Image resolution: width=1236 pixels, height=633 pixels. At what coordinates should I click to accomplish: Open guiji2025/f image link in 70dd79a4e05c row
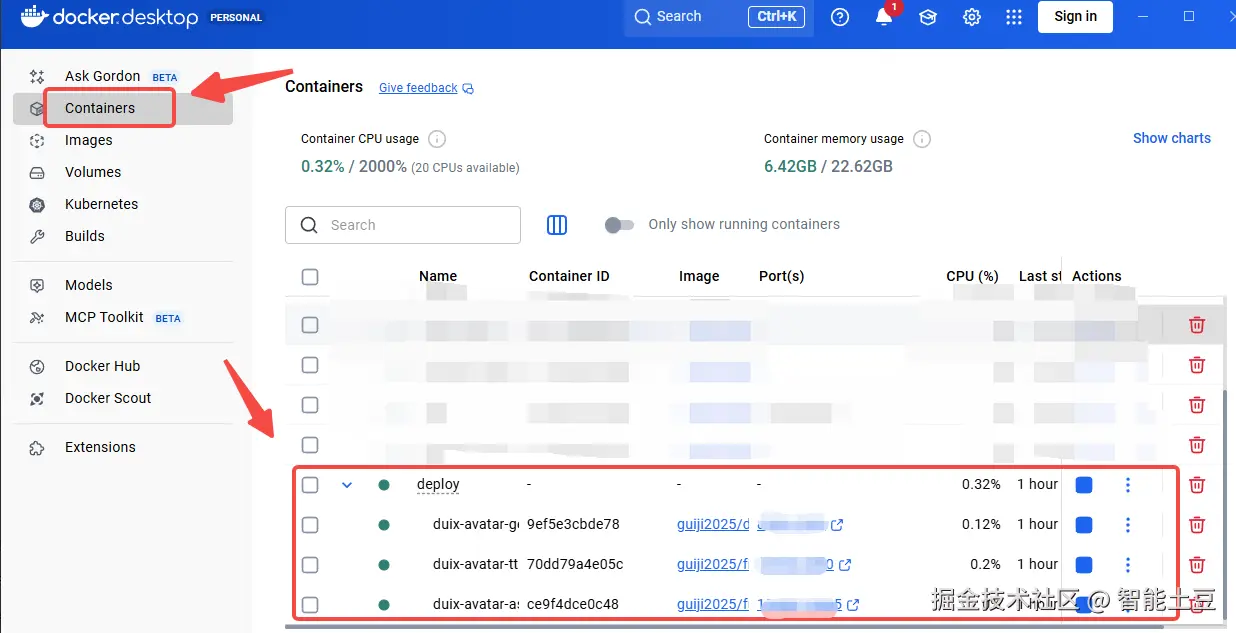pos(713,564)
